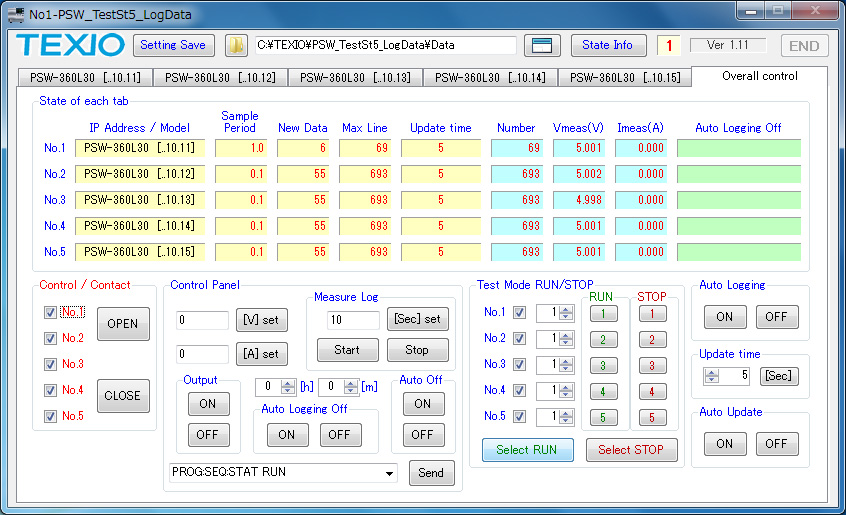Click the TEXIO logo
846x515 pixels.
pyautogui.click(x=71, y=45)
